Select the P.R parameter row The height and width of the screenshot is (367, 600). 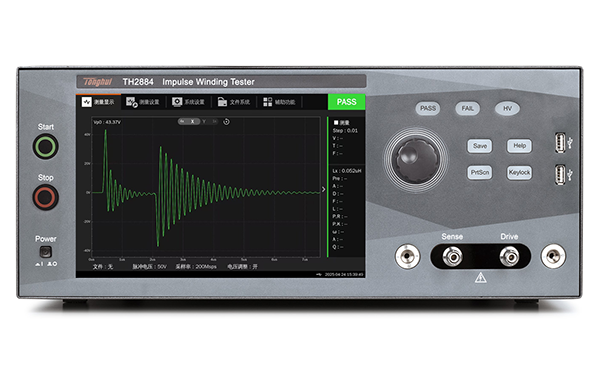[x=339, y=217]
